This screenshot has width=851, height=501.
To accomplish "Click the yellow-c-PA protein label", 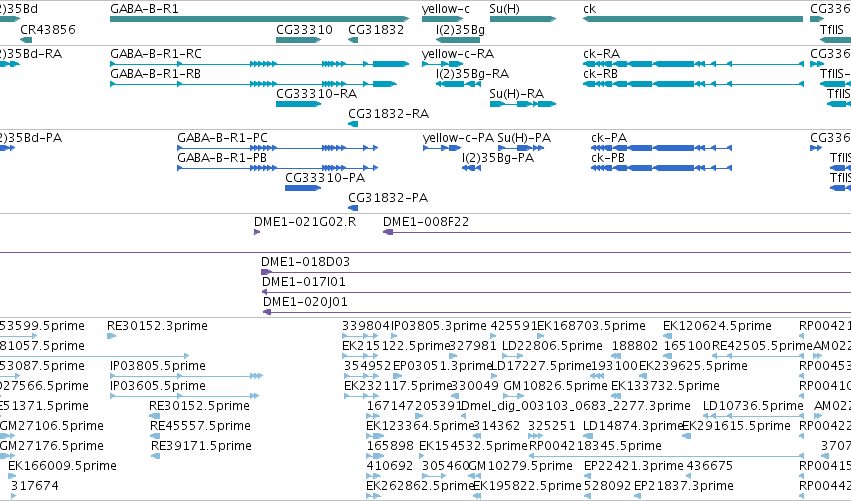I will click(458, 138).
